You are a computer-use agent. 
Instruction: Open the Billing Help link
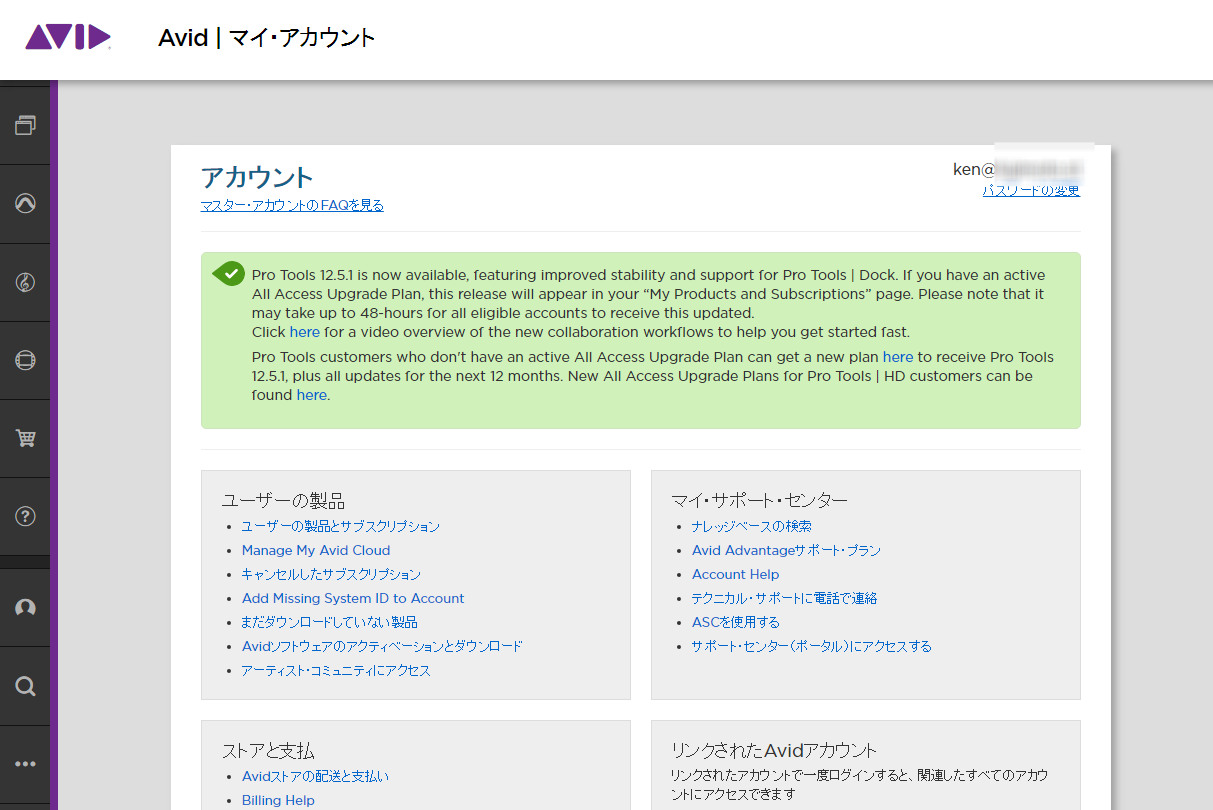point(278,800)
